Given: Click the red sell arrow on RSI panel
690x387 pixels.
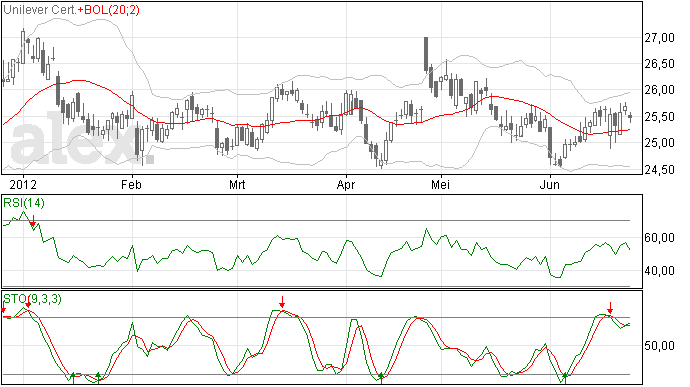Looking at the screenshot, I should [x=33, y=221].
